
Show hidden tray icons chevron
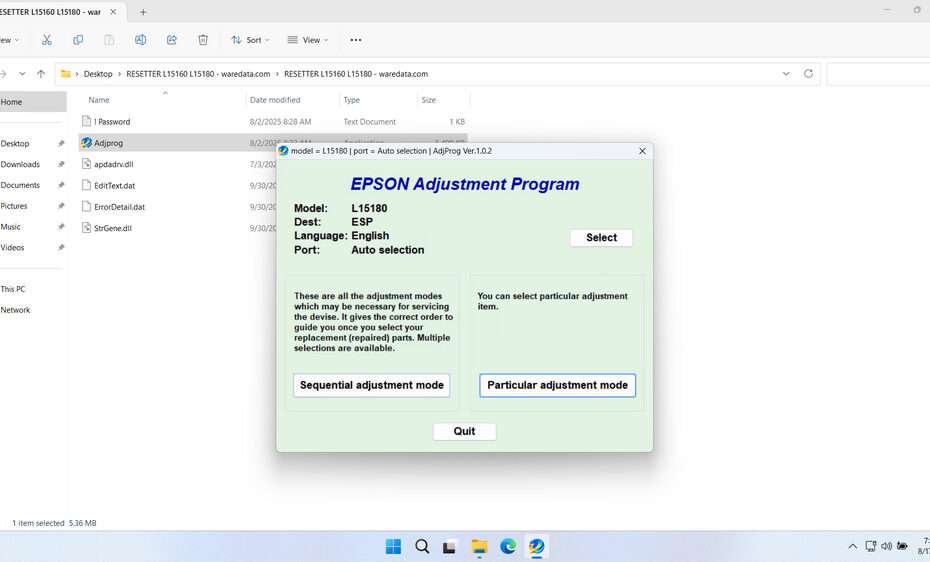(x=852, y=546)
